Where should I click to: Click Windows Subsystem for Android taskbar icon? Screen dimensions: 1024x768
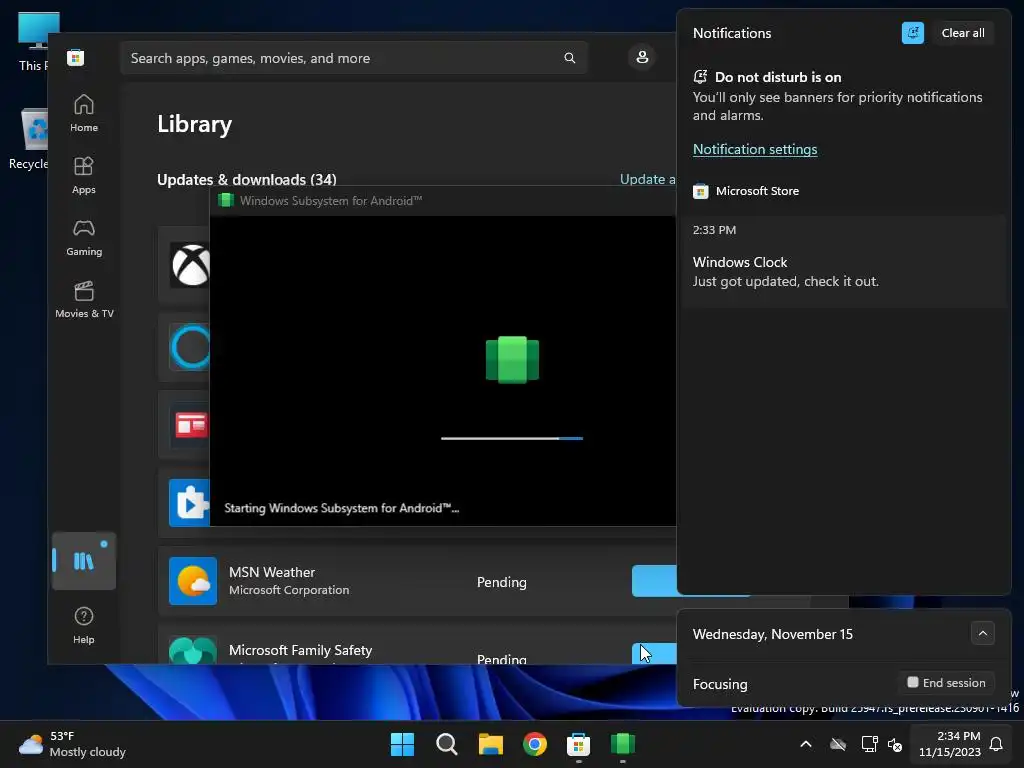[622, 744]
